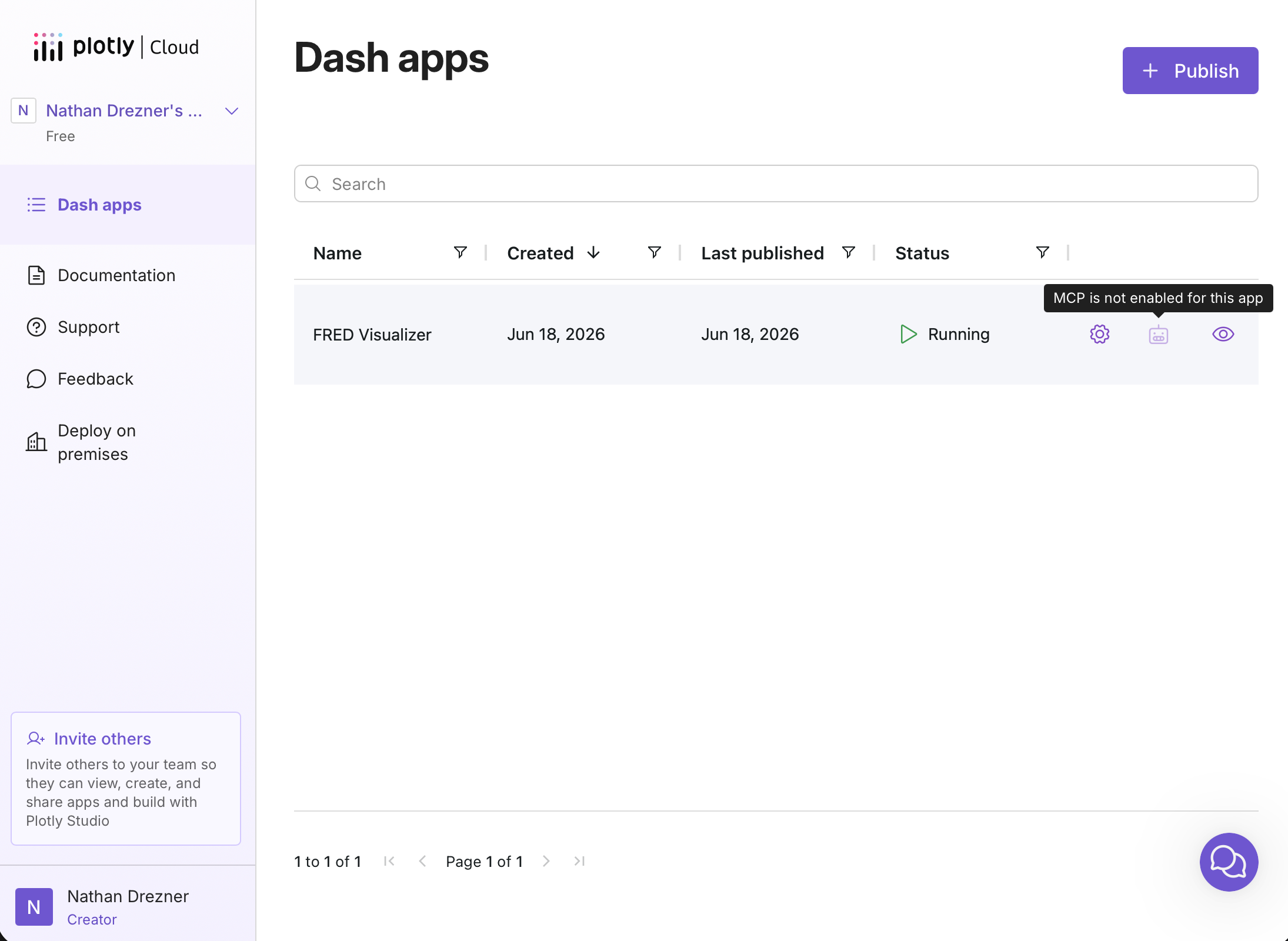Screen dimensions: 1288x941
Task: Open the Feedback sidebar item
Action: coord(95,379)
